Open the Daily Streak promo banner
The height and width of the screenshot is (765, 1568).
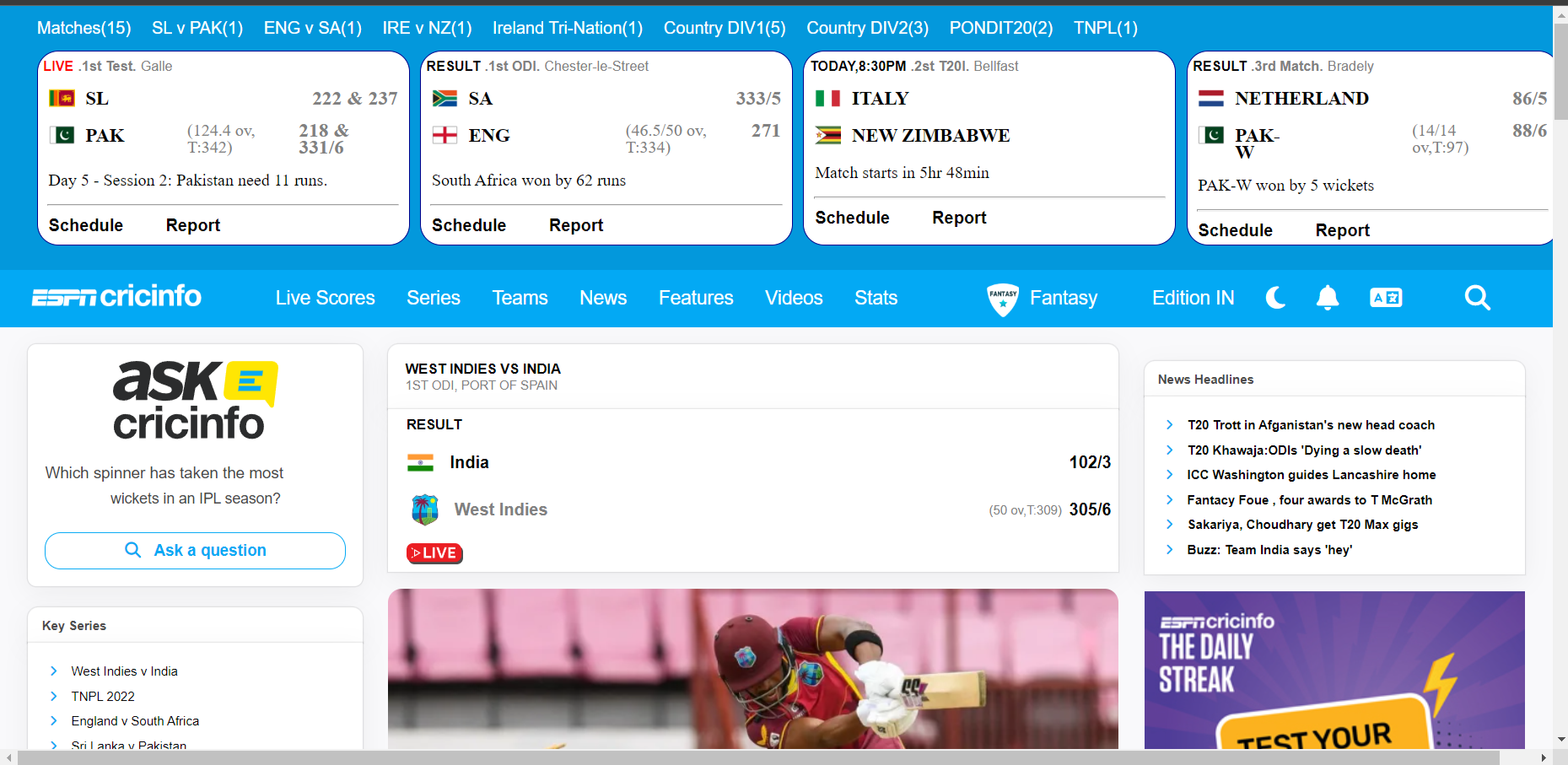click(x=1334, y=670)
